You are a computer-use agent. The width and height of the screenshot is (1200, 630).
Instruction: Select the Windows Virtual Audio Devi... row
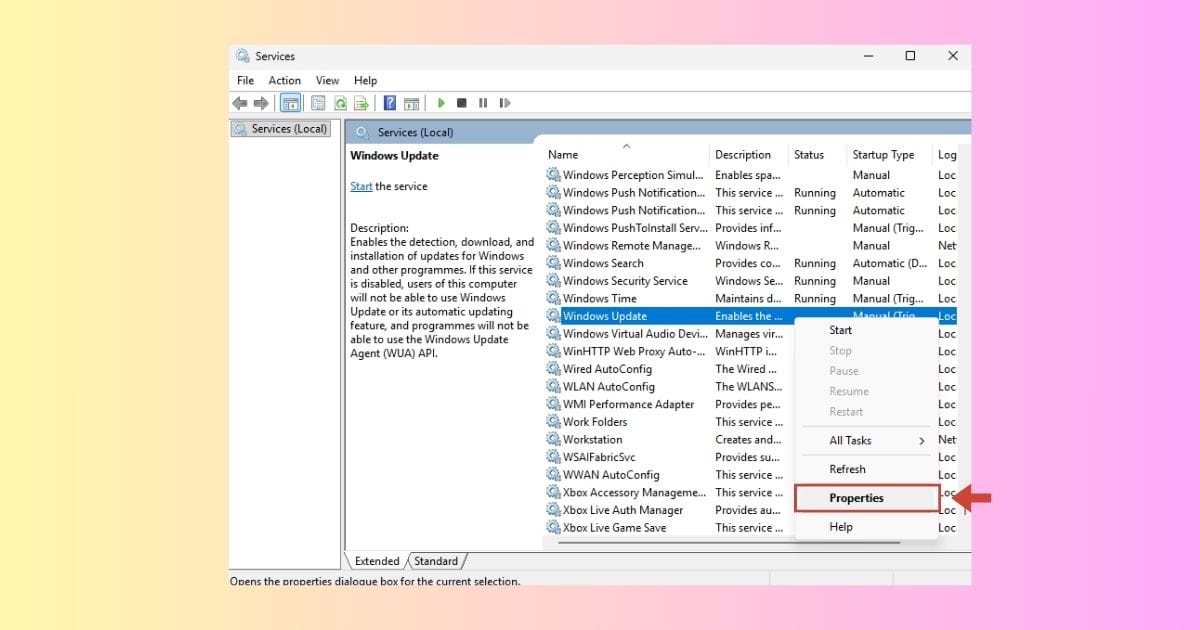coord(669,334)
